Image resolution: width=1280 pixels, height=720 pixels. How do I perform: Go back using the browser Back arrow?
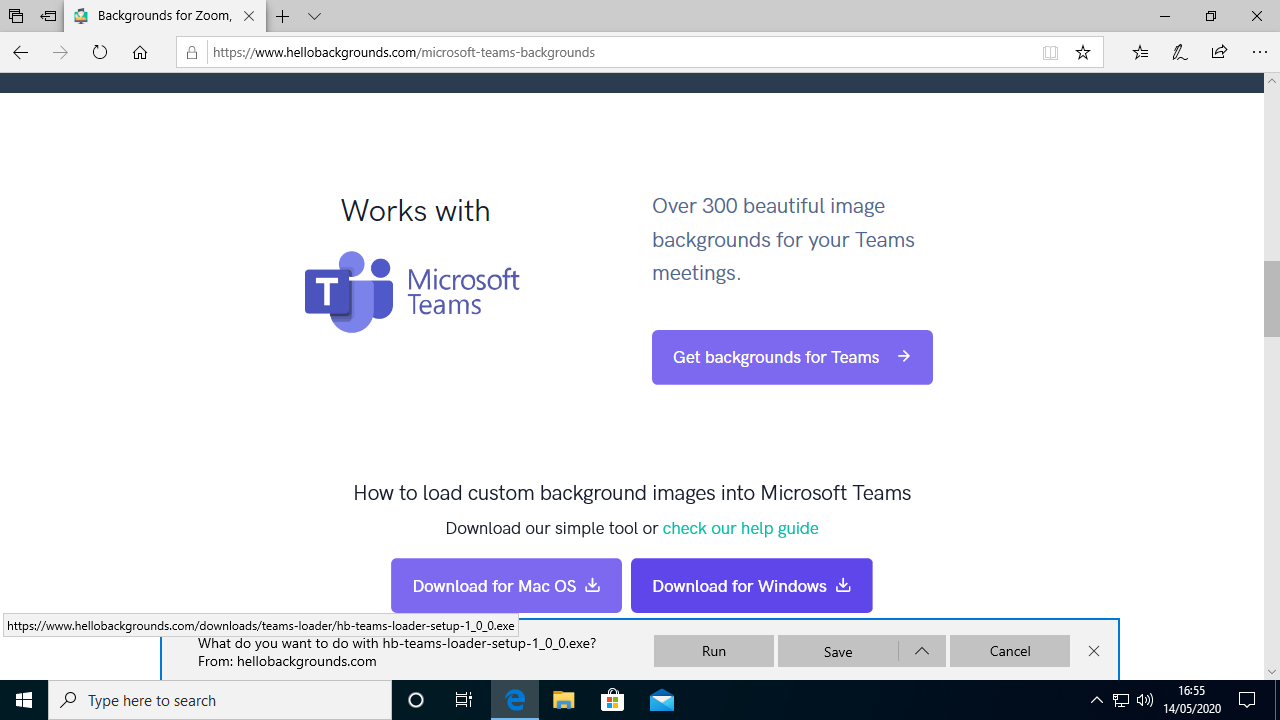coord(20,52)
